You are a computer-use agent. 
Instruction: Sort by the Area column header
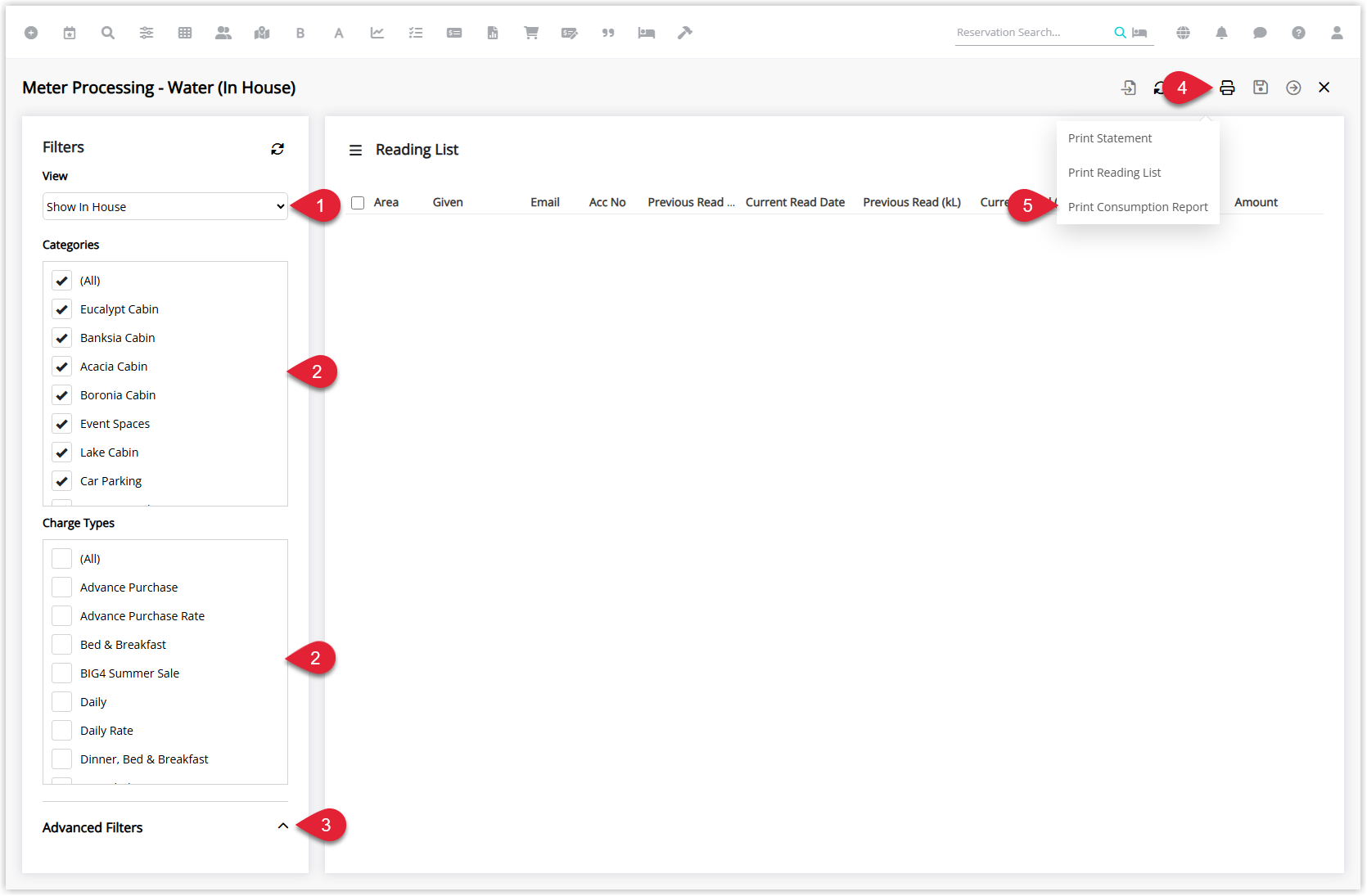386,202
